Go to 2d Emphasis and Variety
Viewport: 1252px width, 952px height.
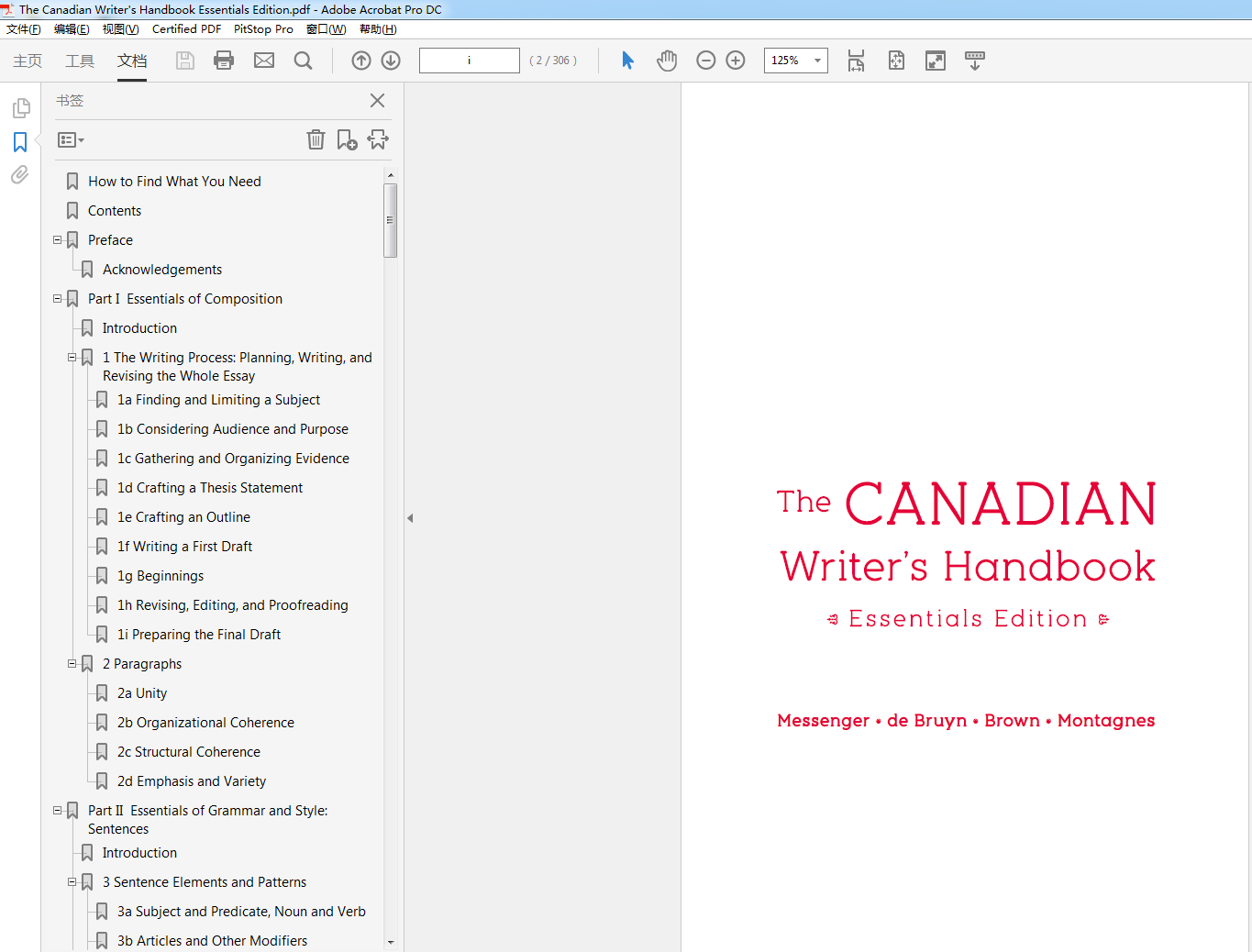tap(192, 781)
